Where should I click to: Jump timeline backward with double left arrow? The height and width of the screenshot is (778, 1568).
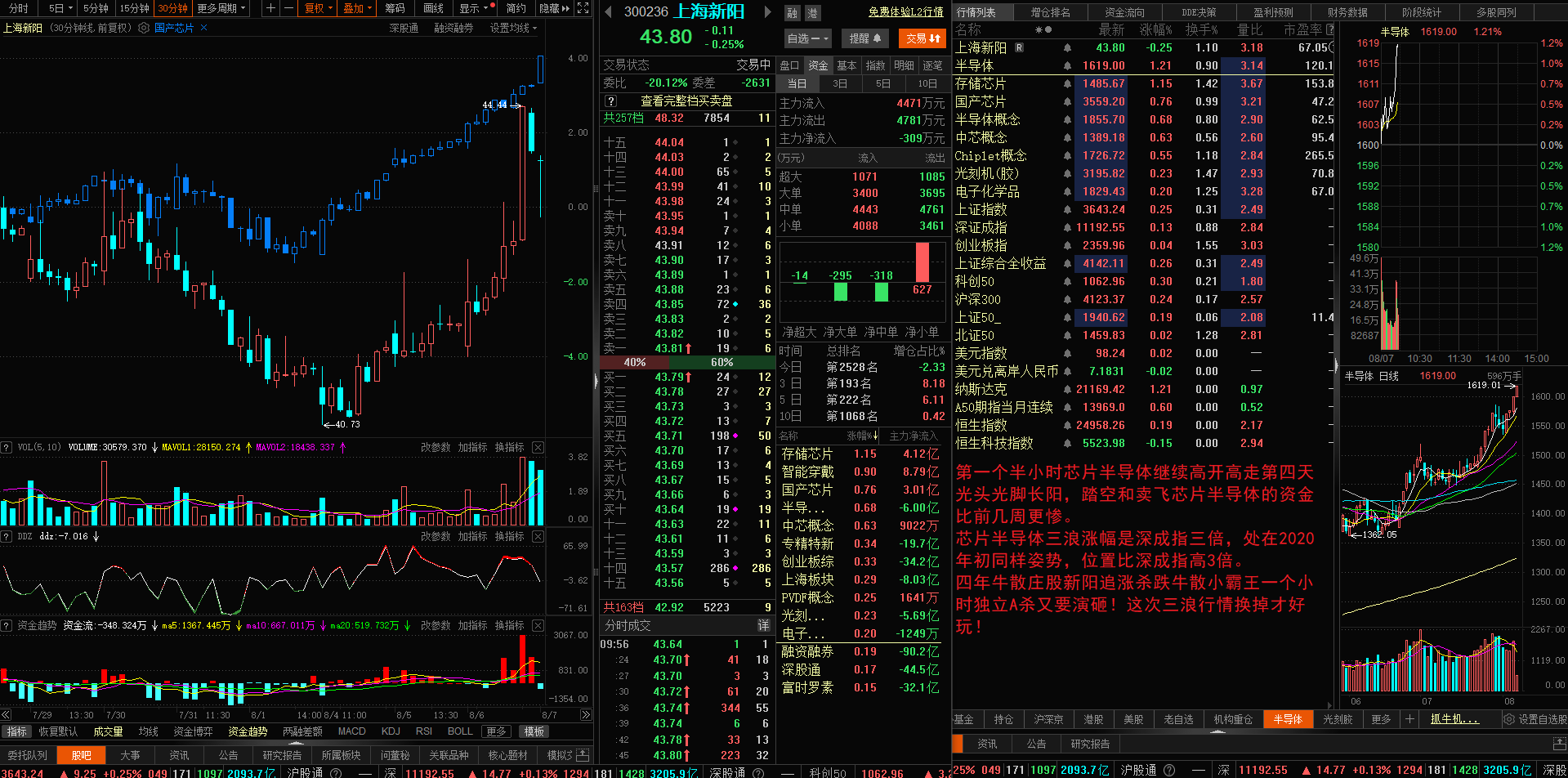(7, 714)
